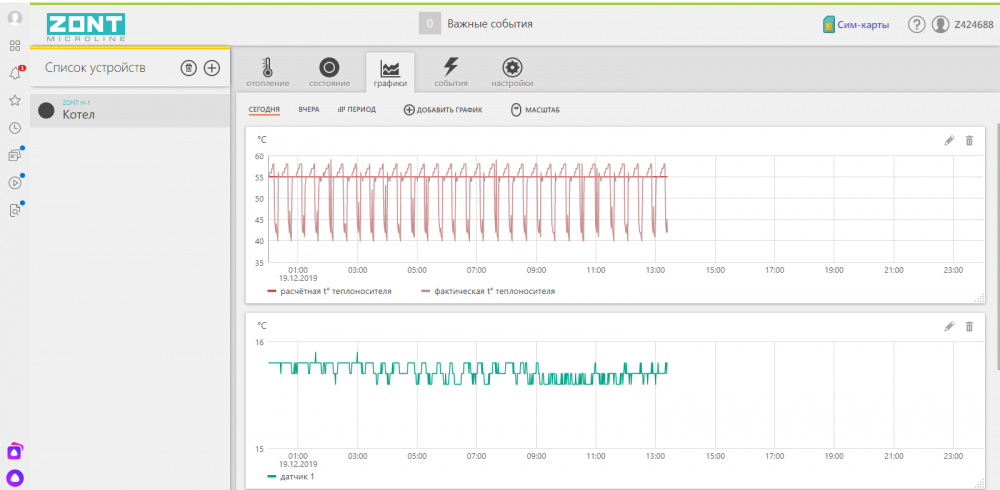
Task: Remove the sensor 1 chart with trash icon
Action: tap(969, 327)
